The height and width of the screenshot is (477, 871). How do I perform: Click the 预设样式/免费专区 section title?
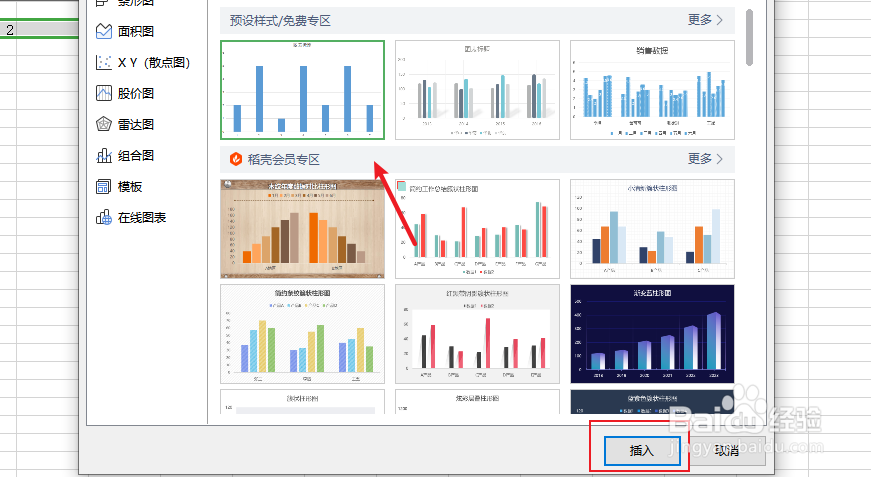(x=280, y=21)
